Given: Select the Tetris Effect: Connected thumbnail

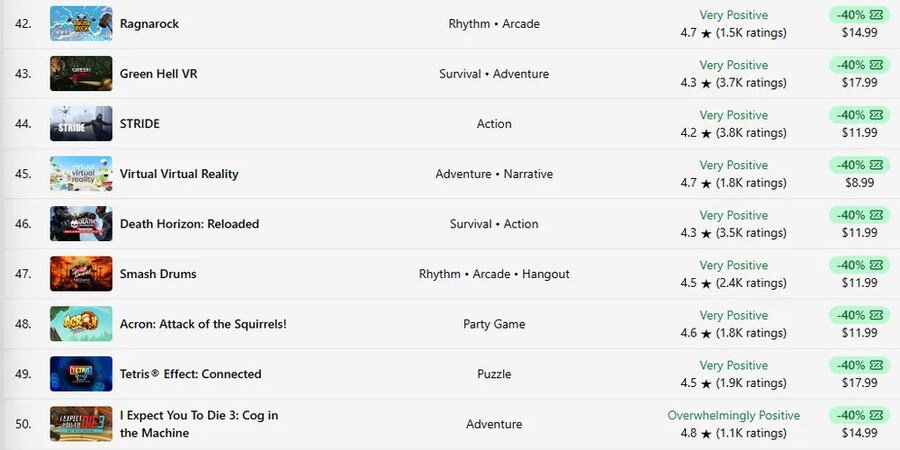Looking at the screenshot, I should coord(81,374).
